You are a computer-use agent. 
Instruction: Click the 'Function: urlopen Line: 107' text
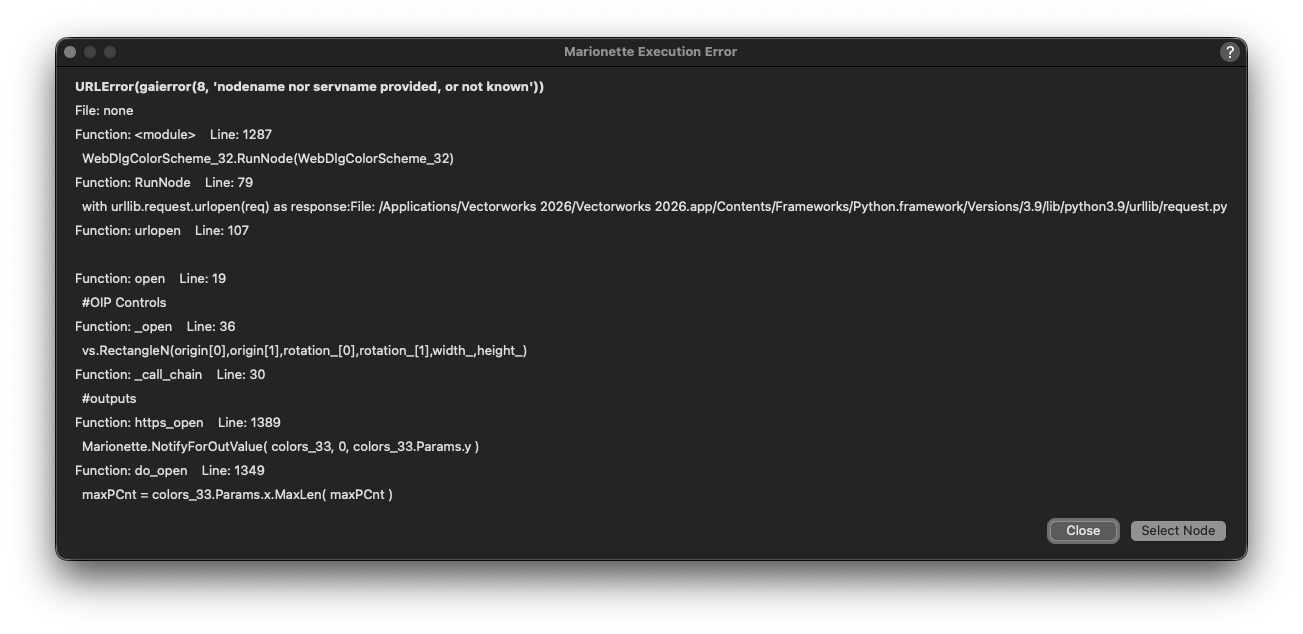[162, 231]
